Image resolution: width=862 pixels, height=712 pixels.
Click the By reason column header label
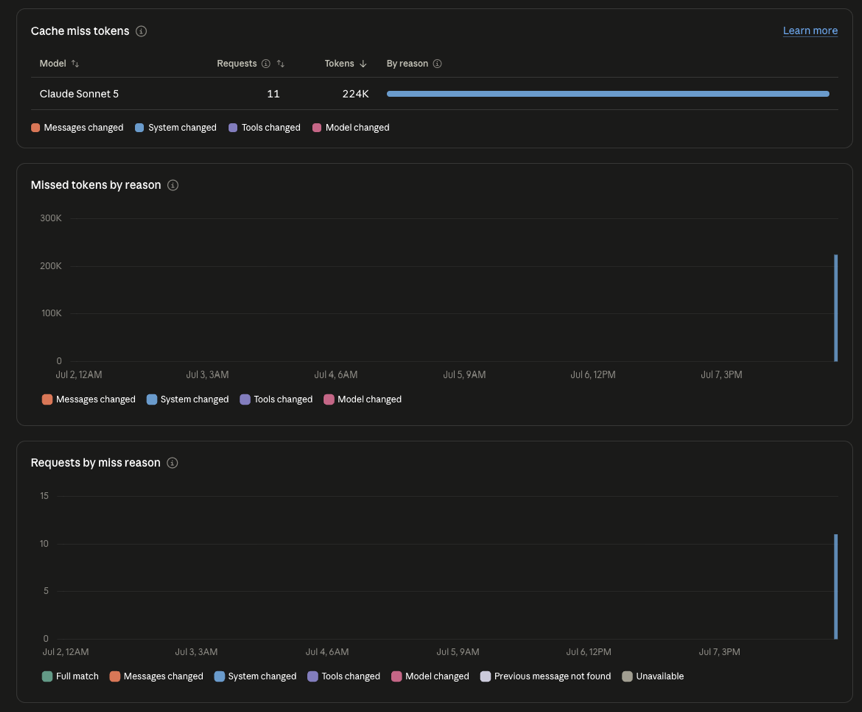[x=407, y=64]
